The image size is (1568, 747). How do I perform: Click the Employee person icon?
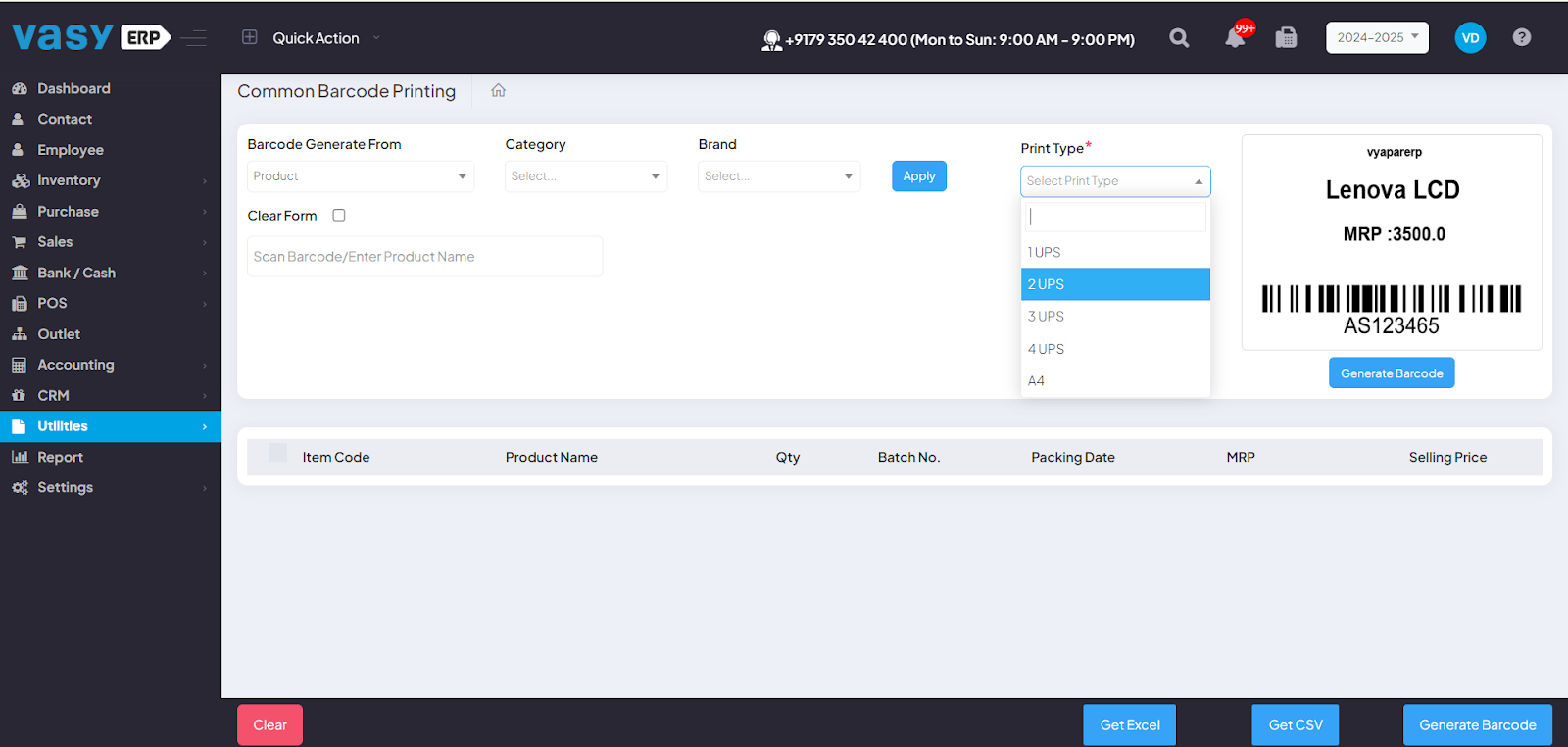[x=18, y=150]
